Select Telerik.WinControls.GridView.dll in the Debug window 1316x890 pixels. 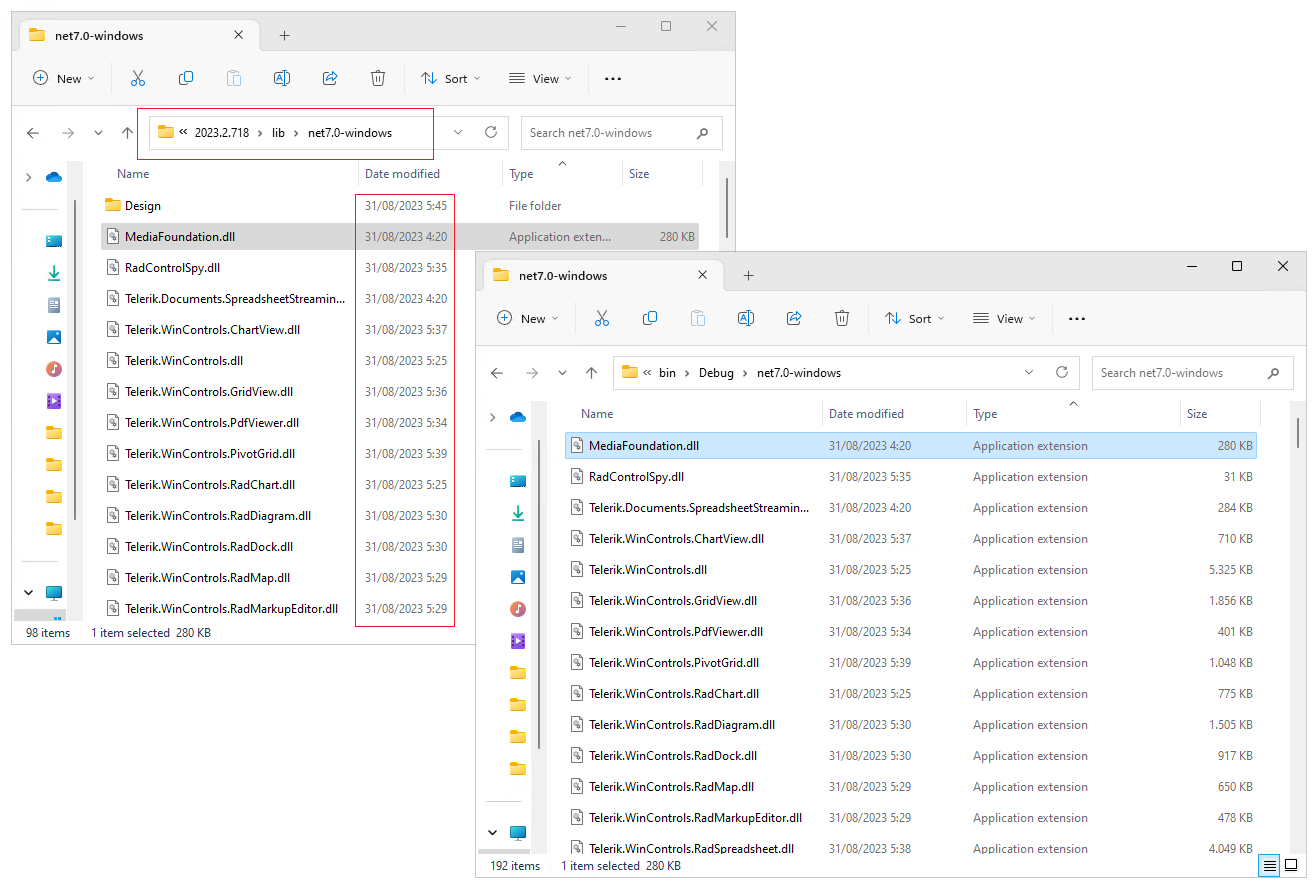tap(911, 601)
